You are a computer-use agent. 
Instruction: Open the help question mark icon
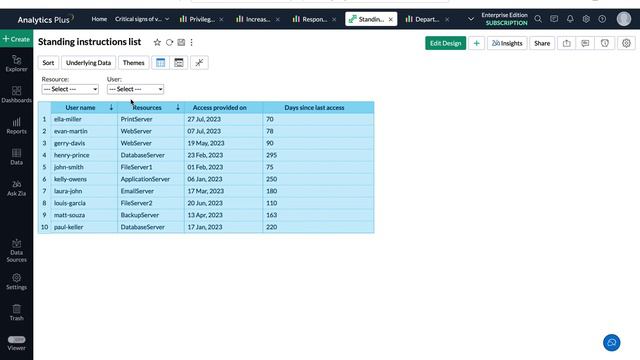tap(602, 19)
